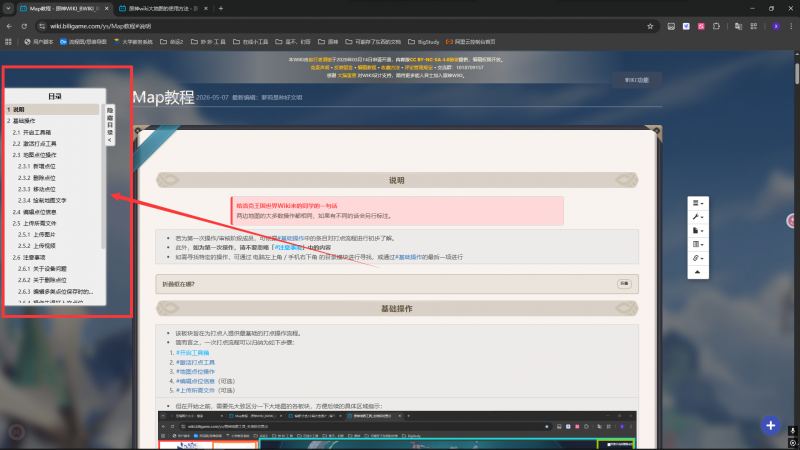
Task: Open the link chain menu icon
Action: 697,258
